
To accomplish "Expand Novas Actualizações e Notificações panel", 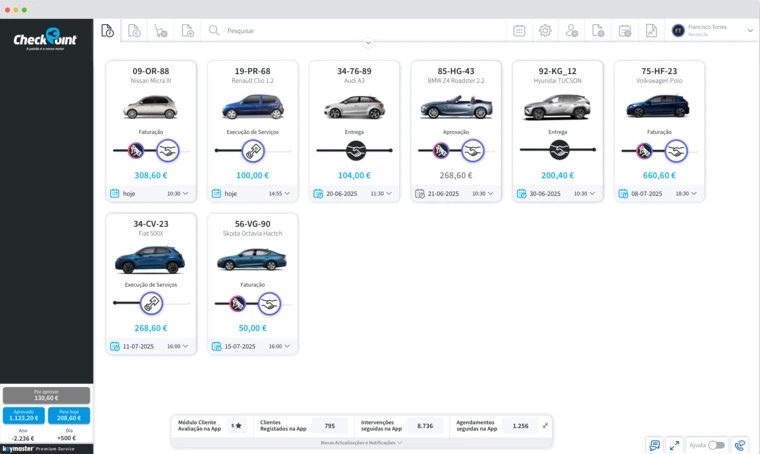I will click(x=361, y=442).
